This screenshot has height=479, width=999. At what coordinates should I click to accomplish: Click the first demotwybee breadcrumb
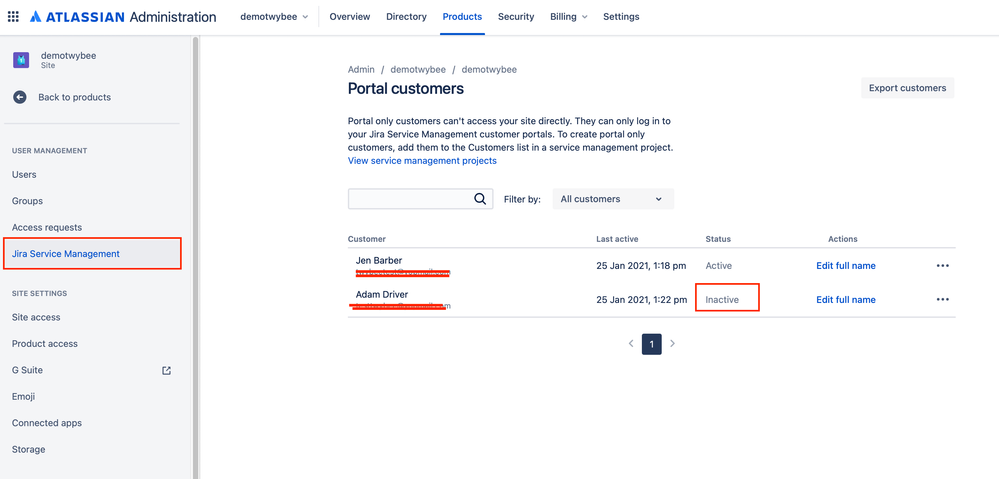418,69
